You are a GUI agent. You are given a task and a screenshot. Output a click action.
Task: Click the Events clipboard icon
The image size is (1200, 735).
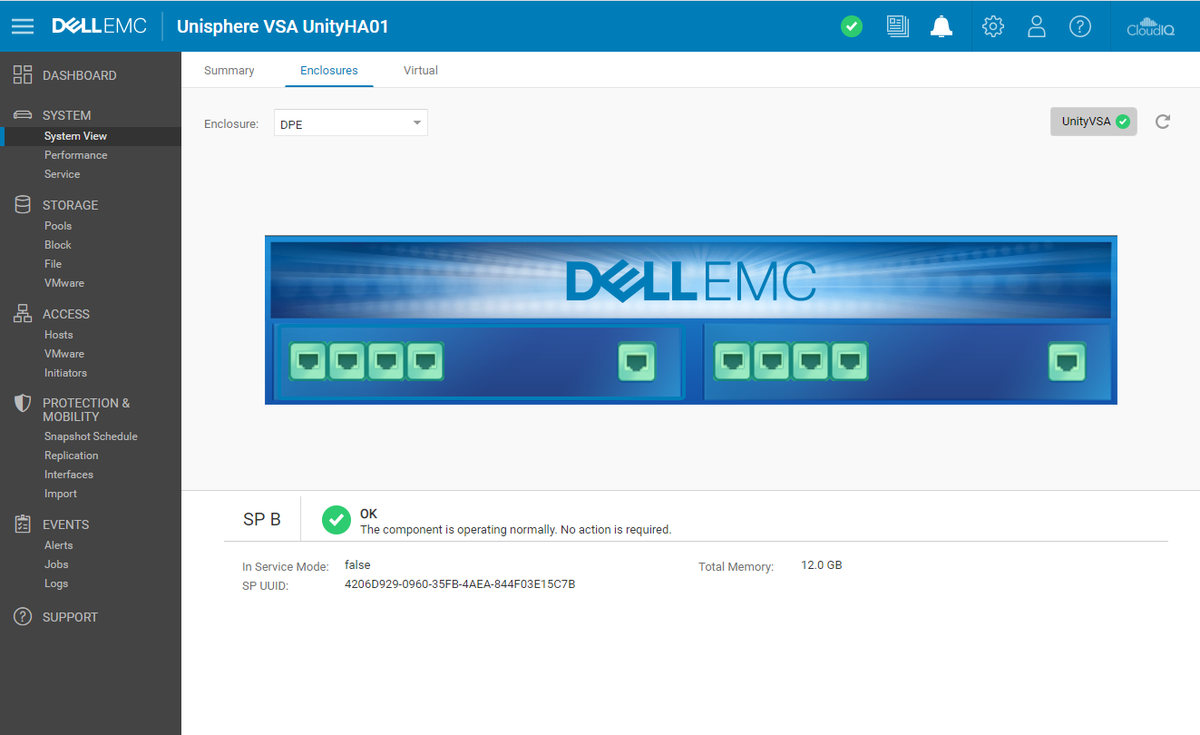tap(22, 524)
